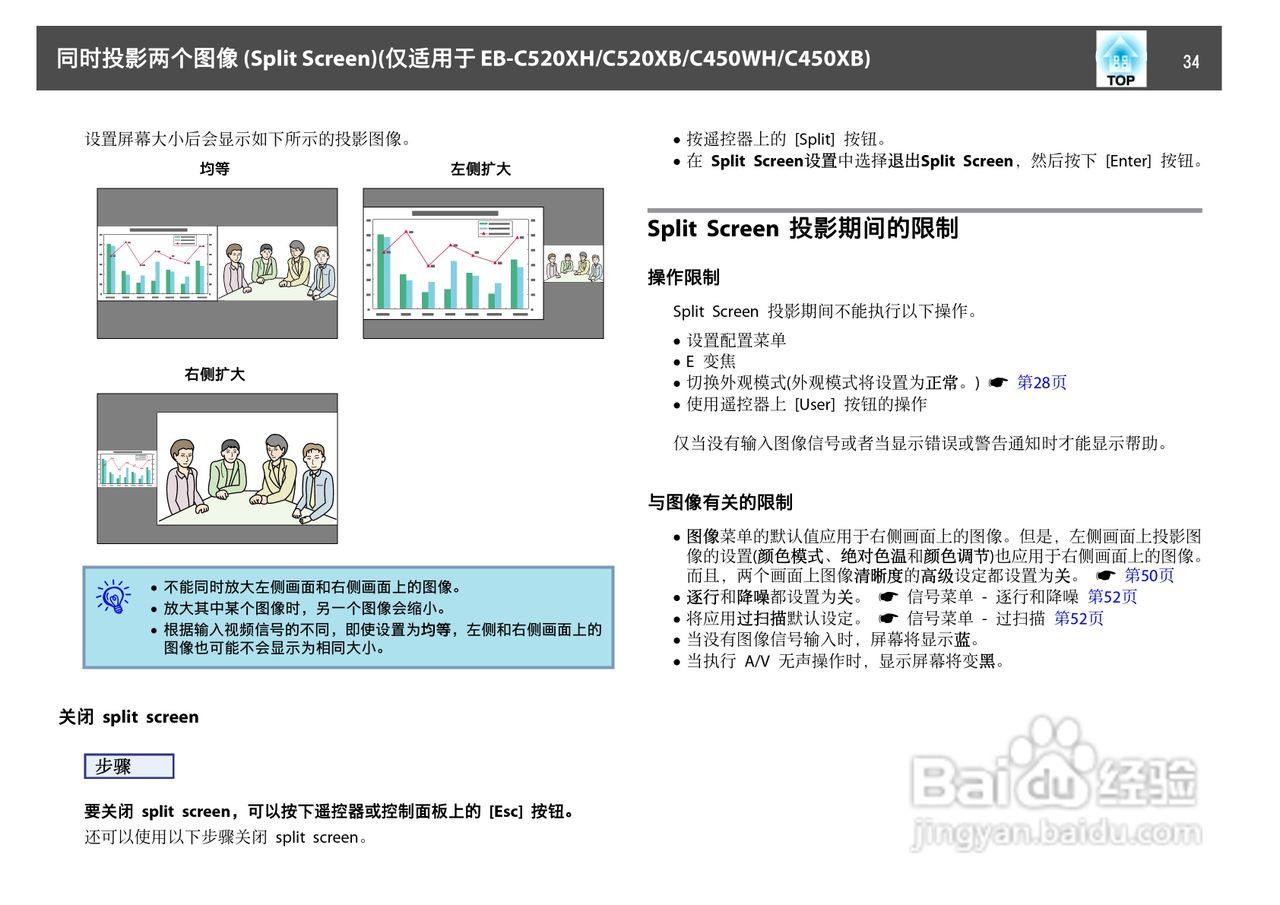The width and height of the screenshot is (1280, 905).
Task: Click the 步骤 procedure box
Action: click(129, 766)
